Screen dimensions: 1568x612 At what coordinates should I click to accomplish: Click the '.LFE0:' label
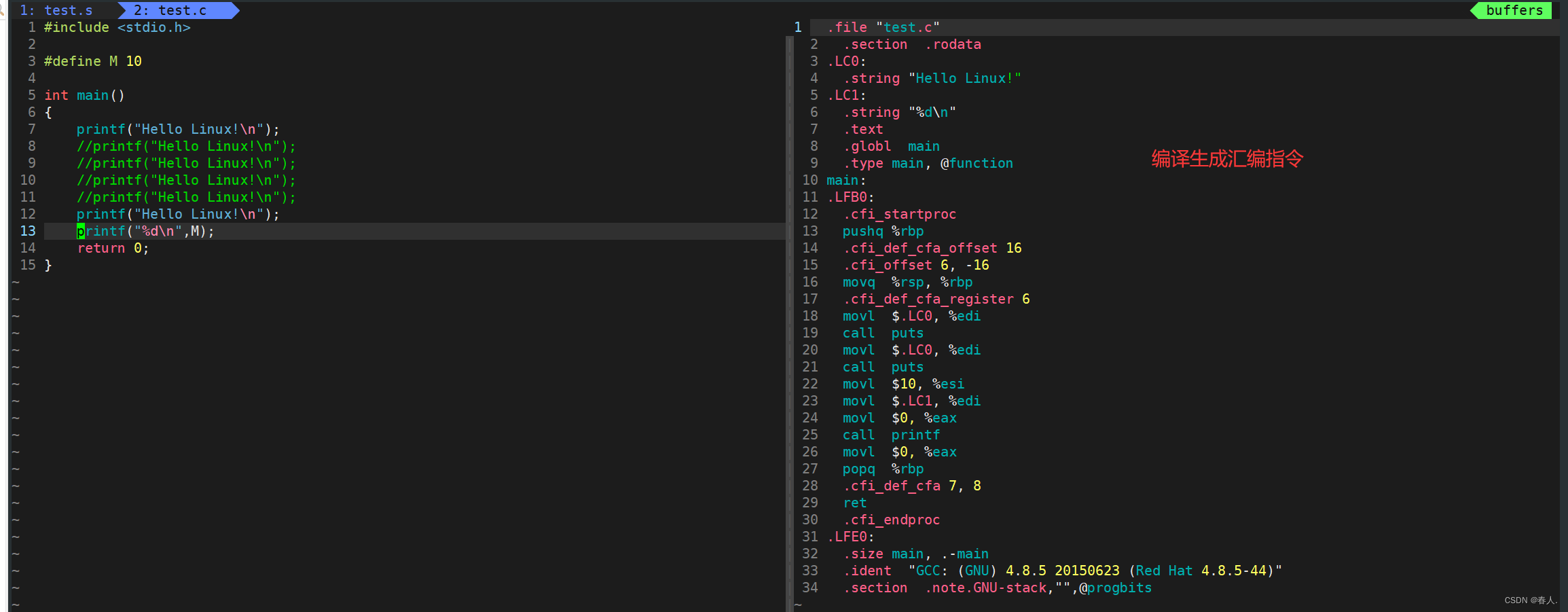coord(850,537)
